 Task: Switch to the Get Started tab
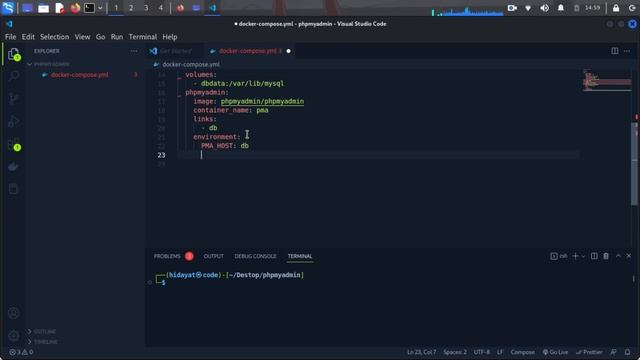(176, 51)
